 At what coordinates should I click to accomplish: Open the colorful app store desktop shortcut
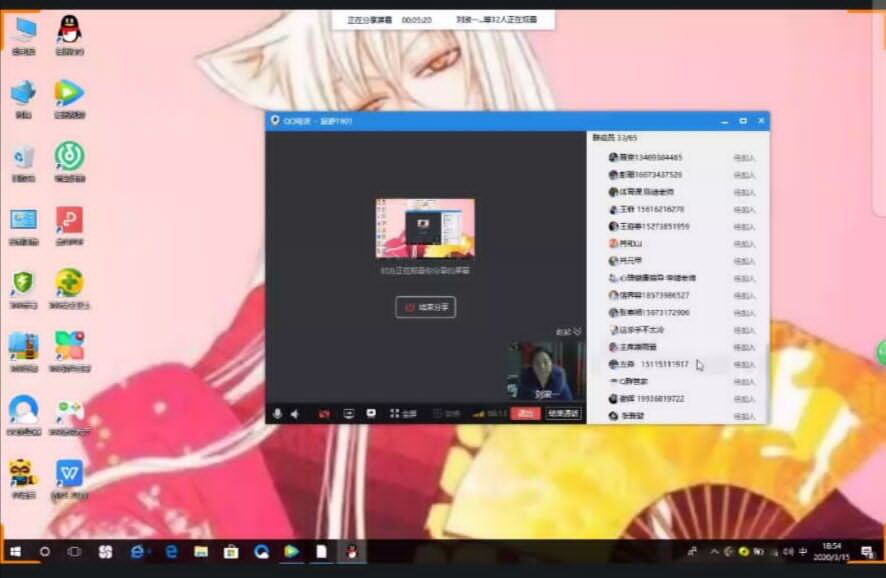tap(70, 351)
